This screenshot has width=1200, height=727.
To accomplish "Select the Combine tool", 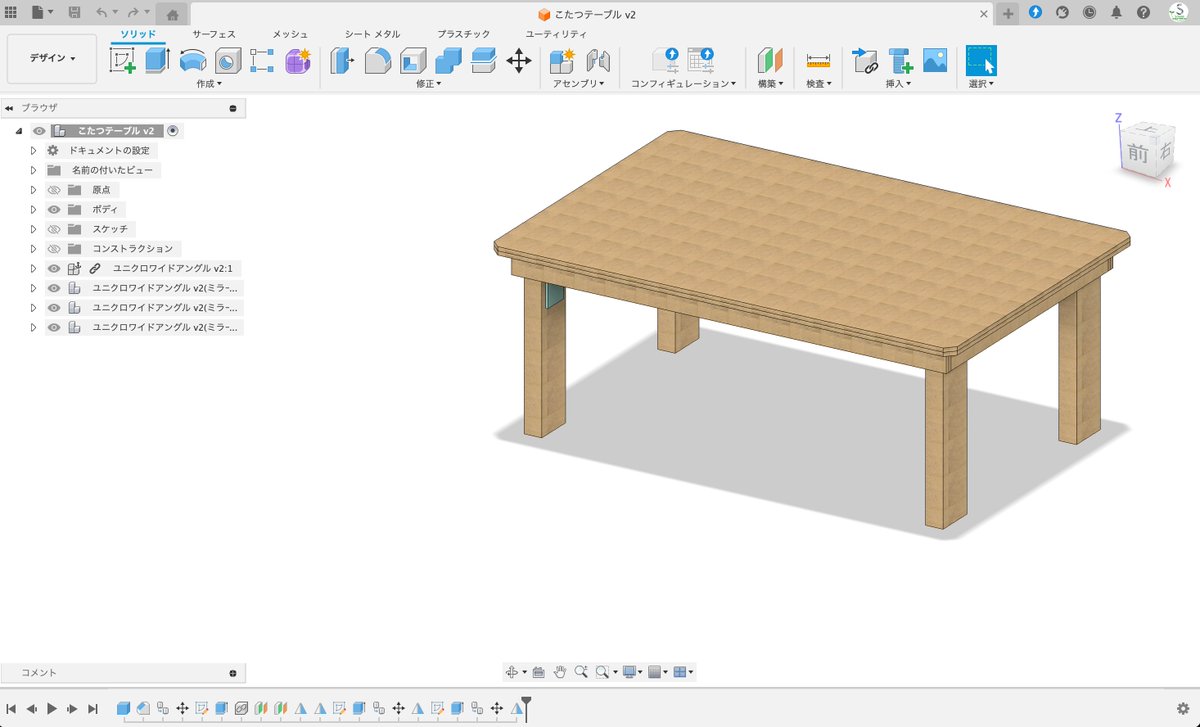I will pyautogui.click(x=448, y=62).
